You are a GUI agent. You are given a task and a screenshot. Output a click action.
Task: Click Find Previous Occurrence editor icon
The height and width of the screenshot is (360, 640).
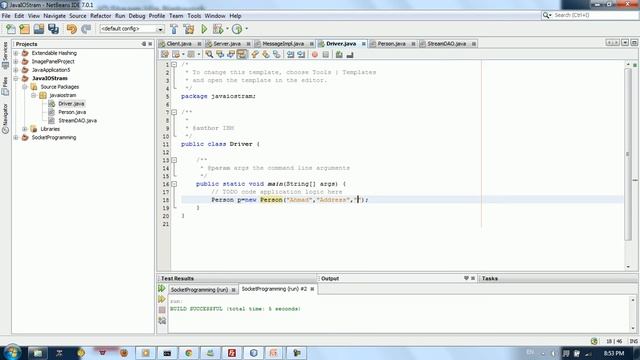coord(220,54)
